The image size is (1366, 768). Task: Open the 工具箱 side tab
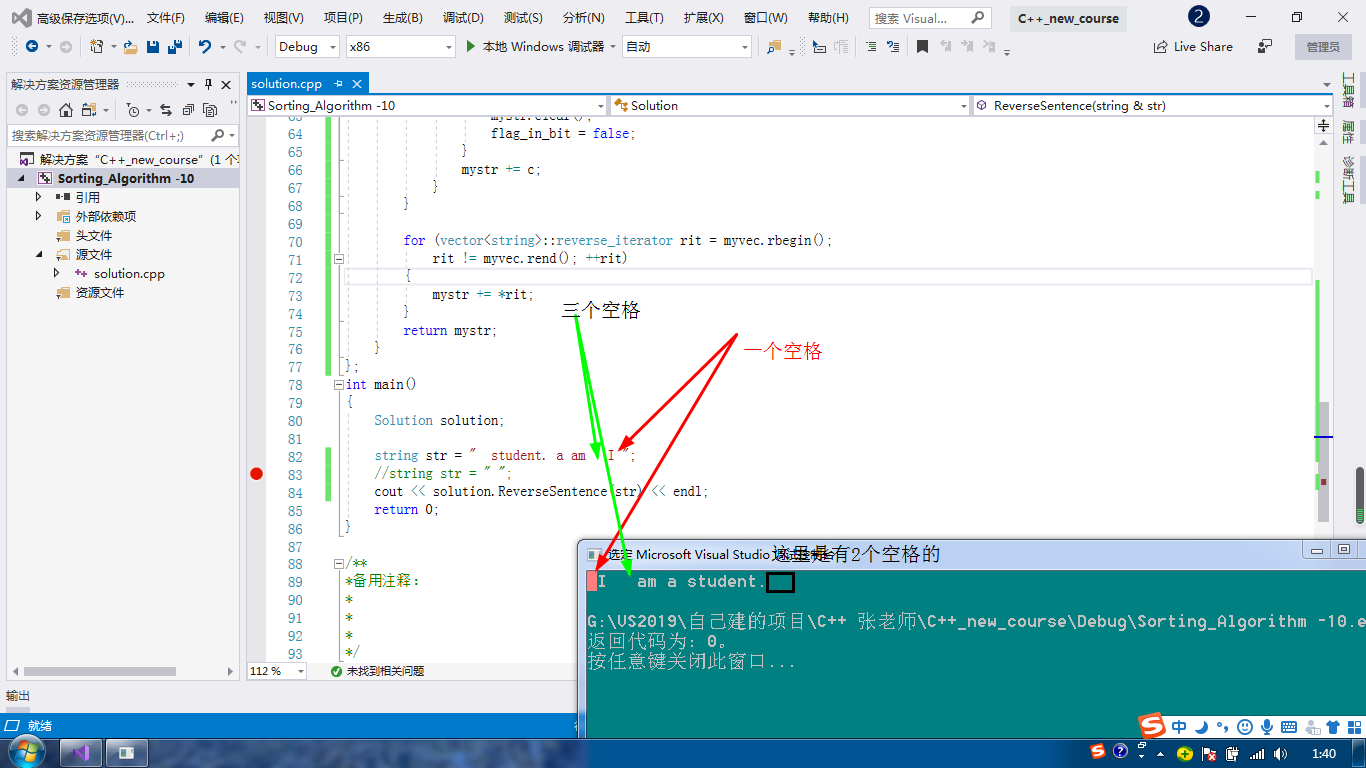pyautogui.click(x=1347, y=91)
